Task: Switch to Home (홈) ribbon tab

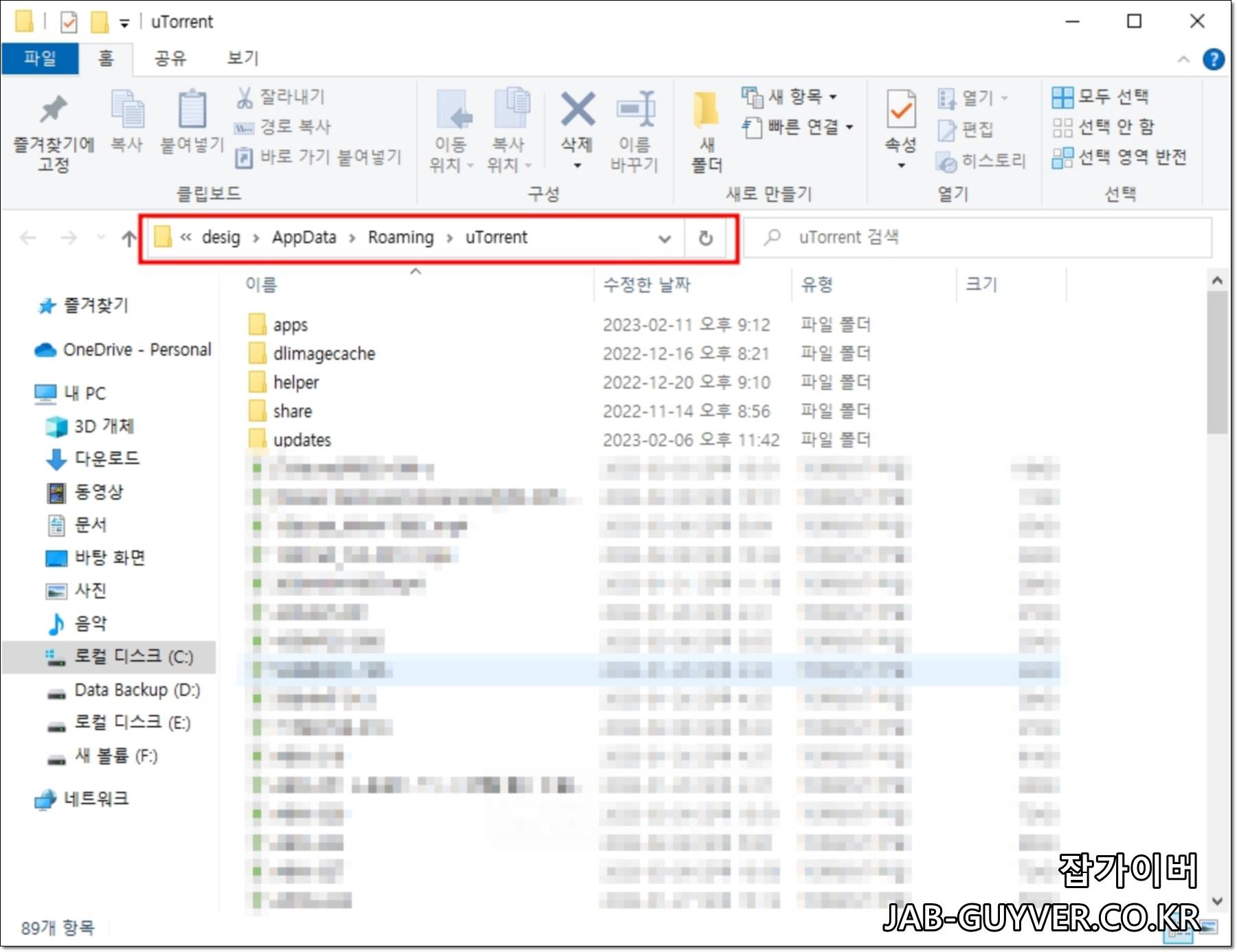Action: coord(106,58)
